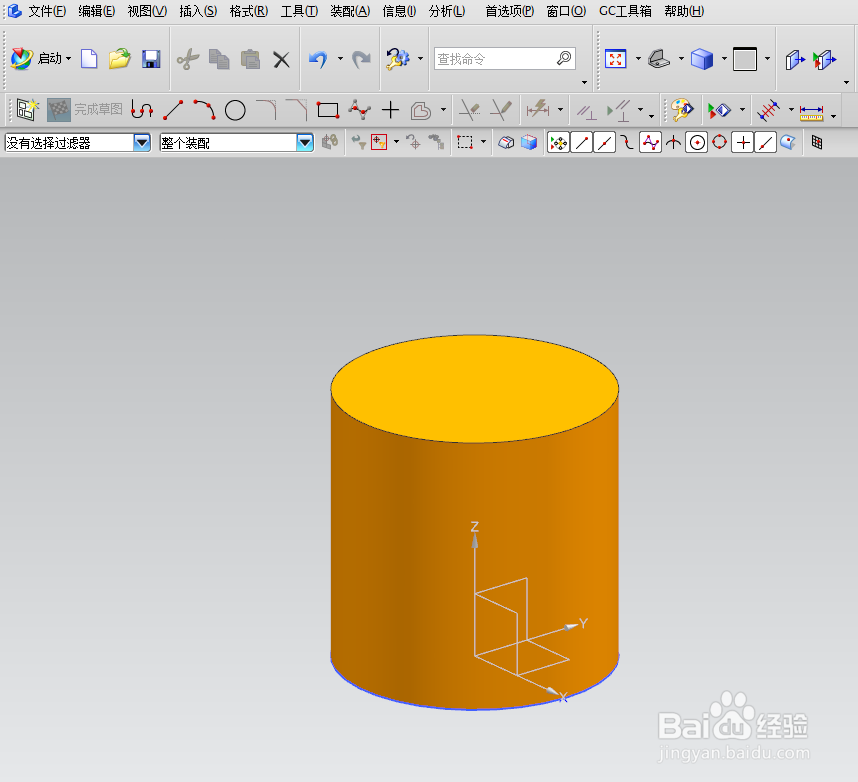Image resolution: width=858 pixels, height=782 pixels.
Task: Click the New file icon
Action: pos(89,59)
